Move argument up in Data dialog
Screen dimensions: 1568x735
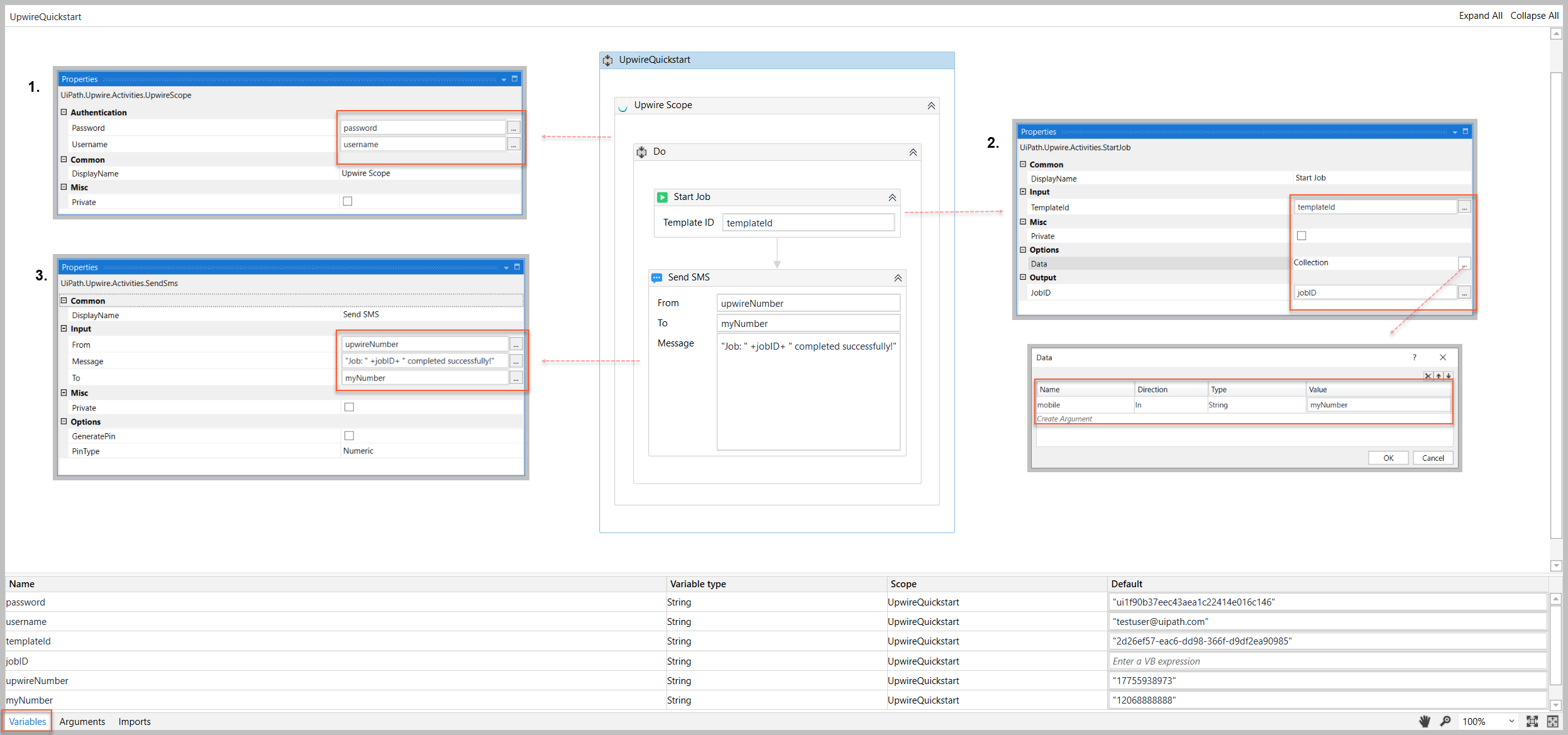point(1438,376)
